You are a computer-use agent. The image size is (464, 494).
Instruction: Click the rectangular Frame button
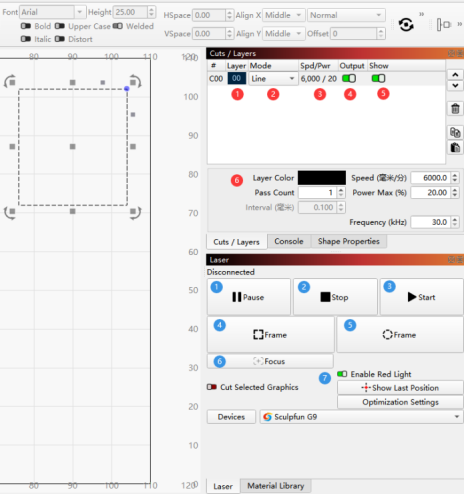pos(270,335)
